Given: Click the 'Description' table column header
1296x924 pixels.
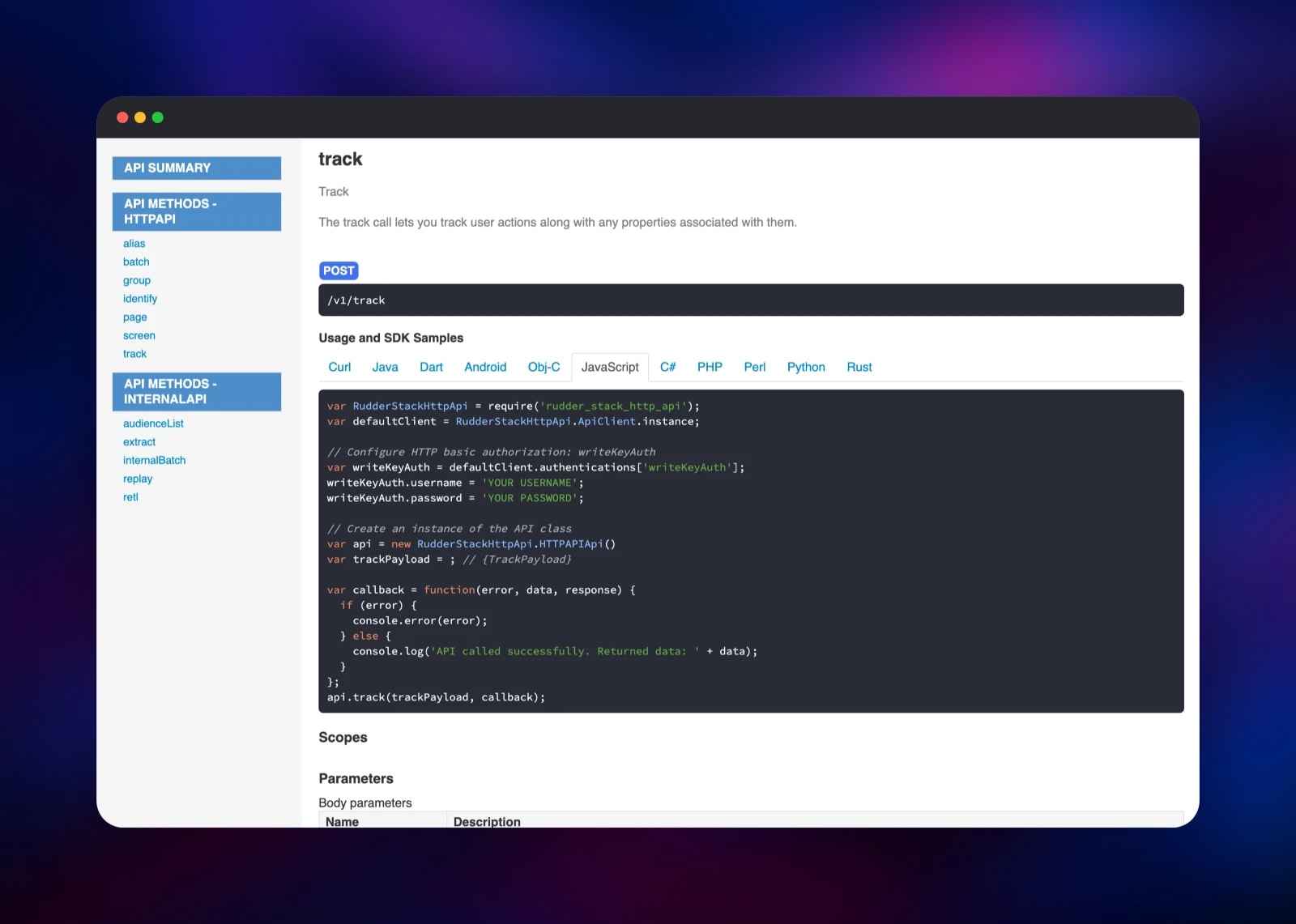Looking at the screenshot, I should click(x=487, y=821).
